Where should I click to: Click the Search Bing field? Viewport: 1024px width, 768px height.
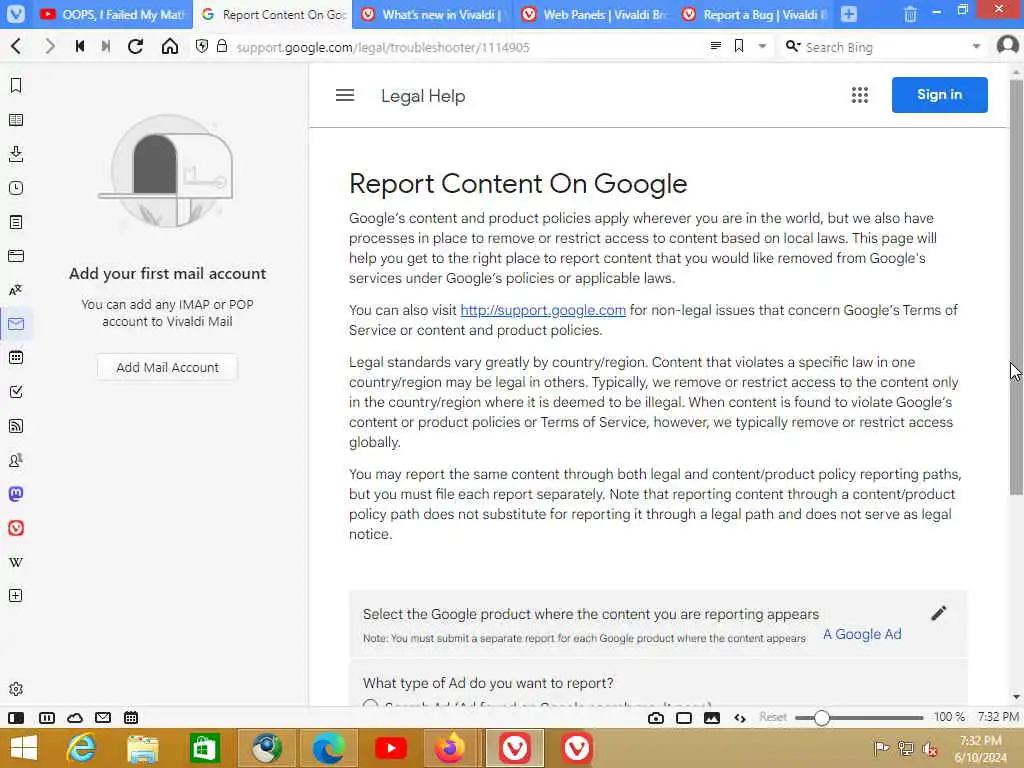pos(885,47)
